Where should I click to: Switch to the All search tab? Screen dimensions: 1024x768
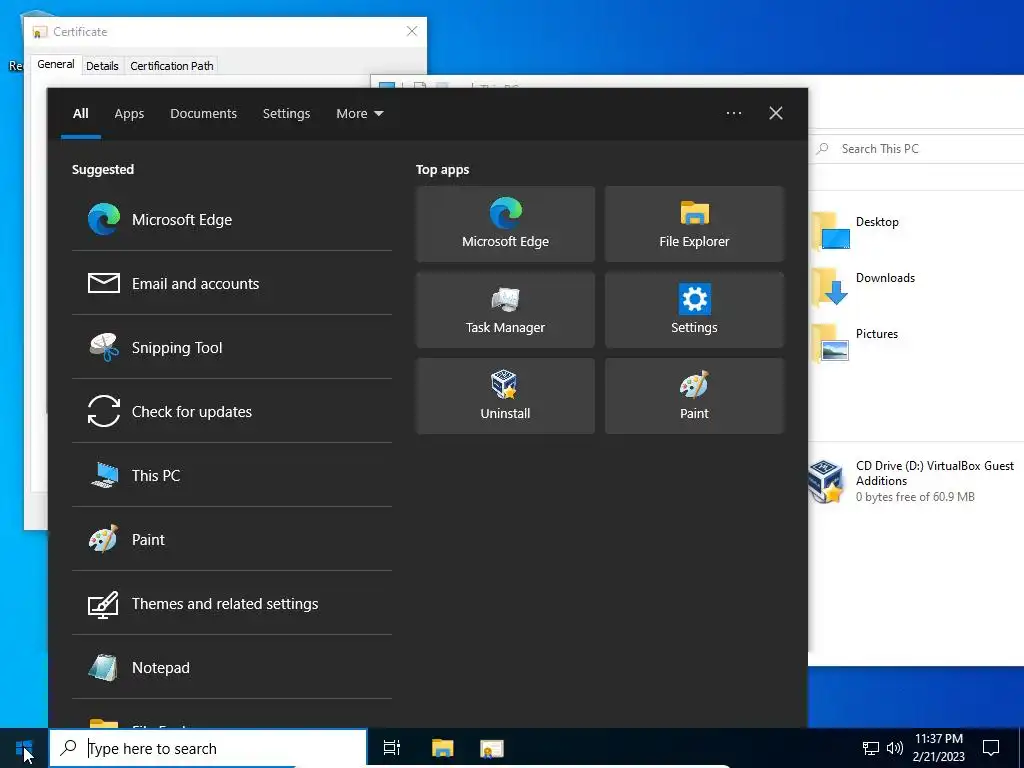click(81, 114)
